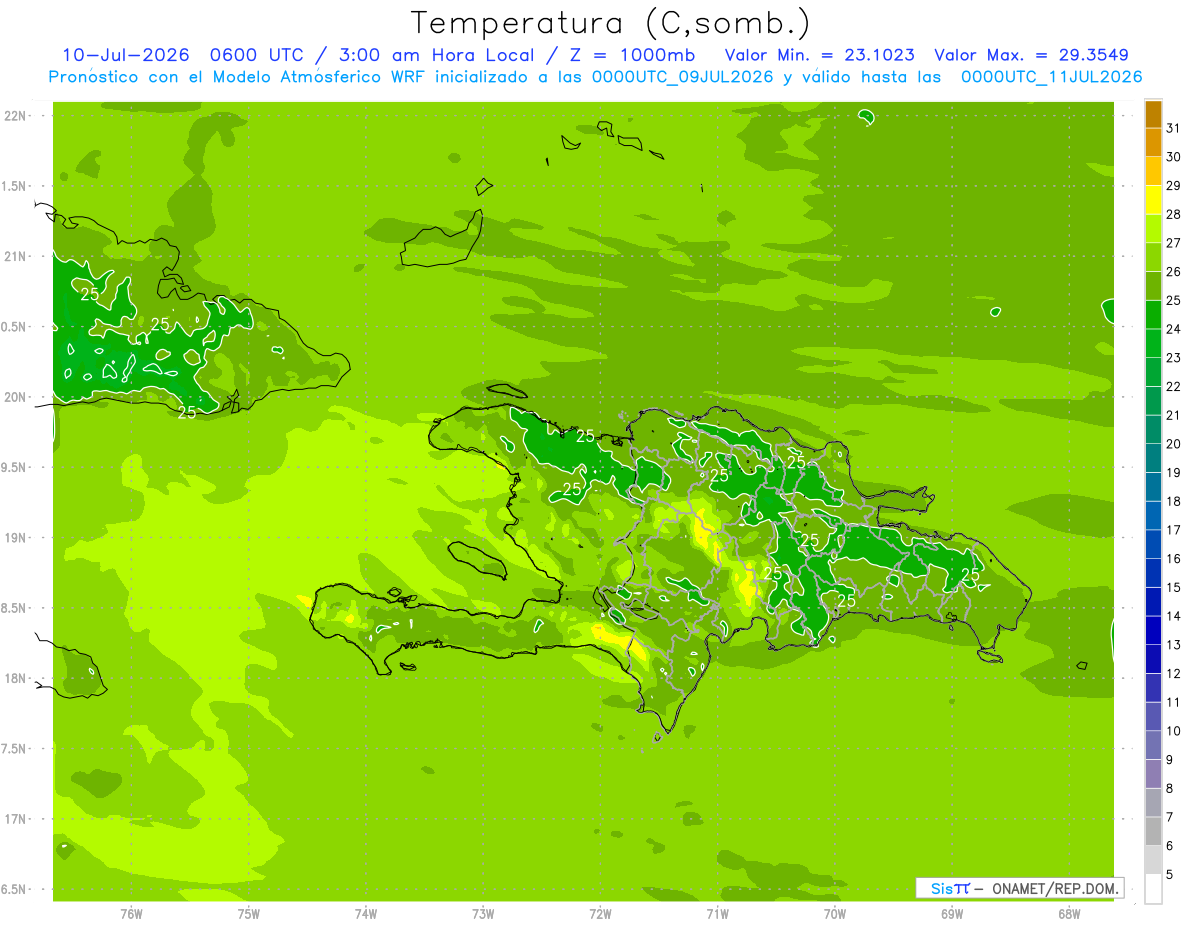Pick the yellow swatch between 28 and 29
1200x927 pixels.
pyautogui.click(x=1153, y=201)
